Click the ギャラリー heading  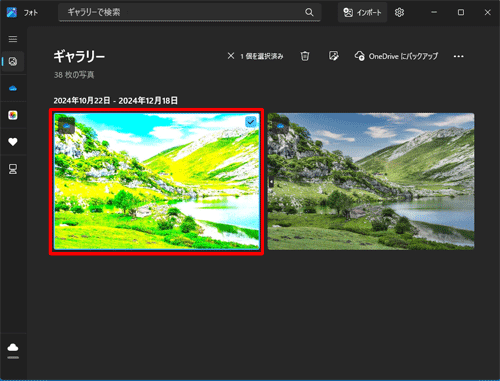(79, 56)
